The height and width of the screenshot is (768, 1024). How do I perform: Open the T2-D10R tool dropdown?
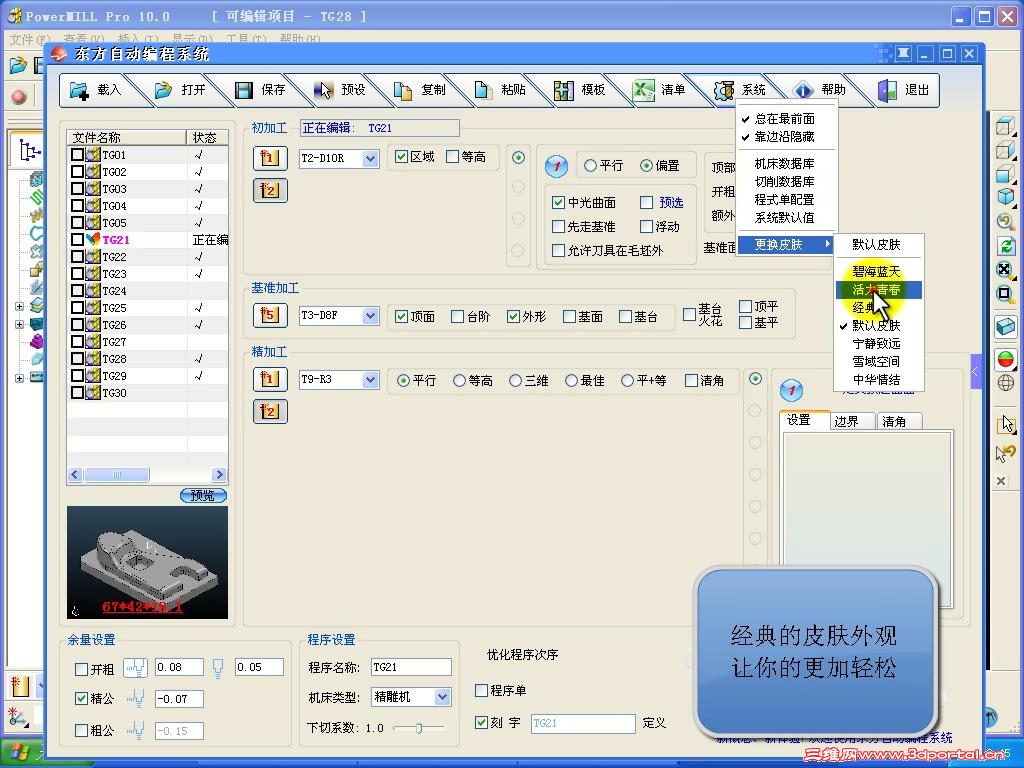(370, 159)
